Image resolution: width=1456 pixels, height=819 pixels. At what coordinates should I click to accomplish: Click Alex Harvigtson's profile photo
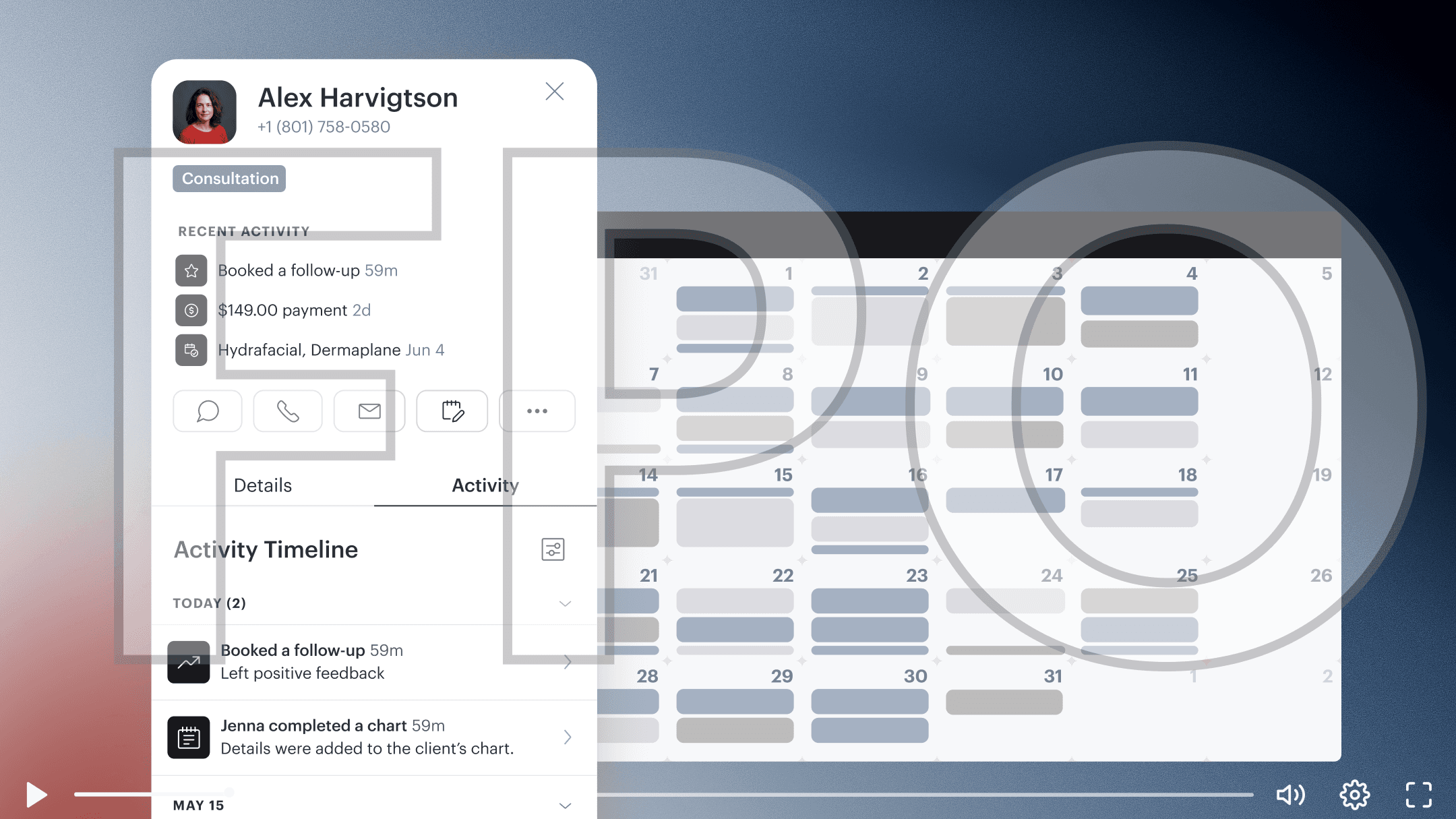click(205, 112)
